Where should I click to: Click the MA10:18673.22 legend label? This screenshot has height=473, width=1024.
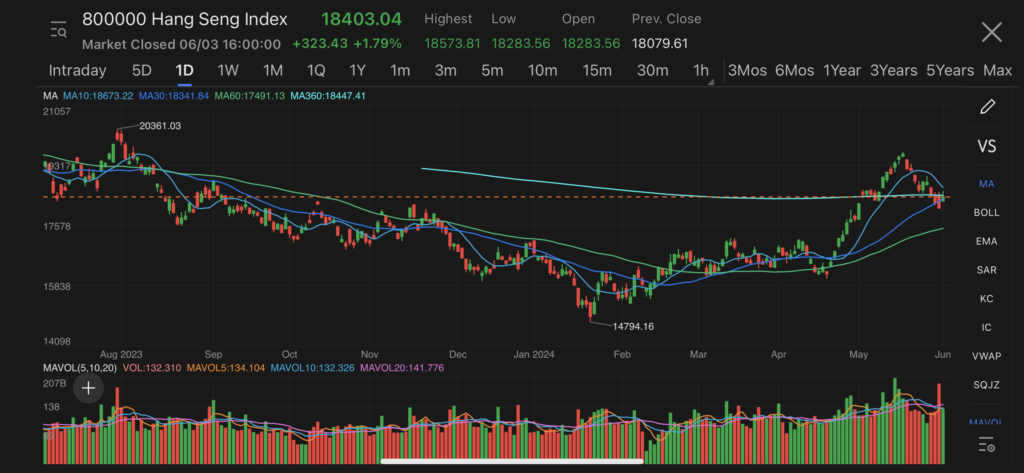pyautogui.click(x=98, y=96)
